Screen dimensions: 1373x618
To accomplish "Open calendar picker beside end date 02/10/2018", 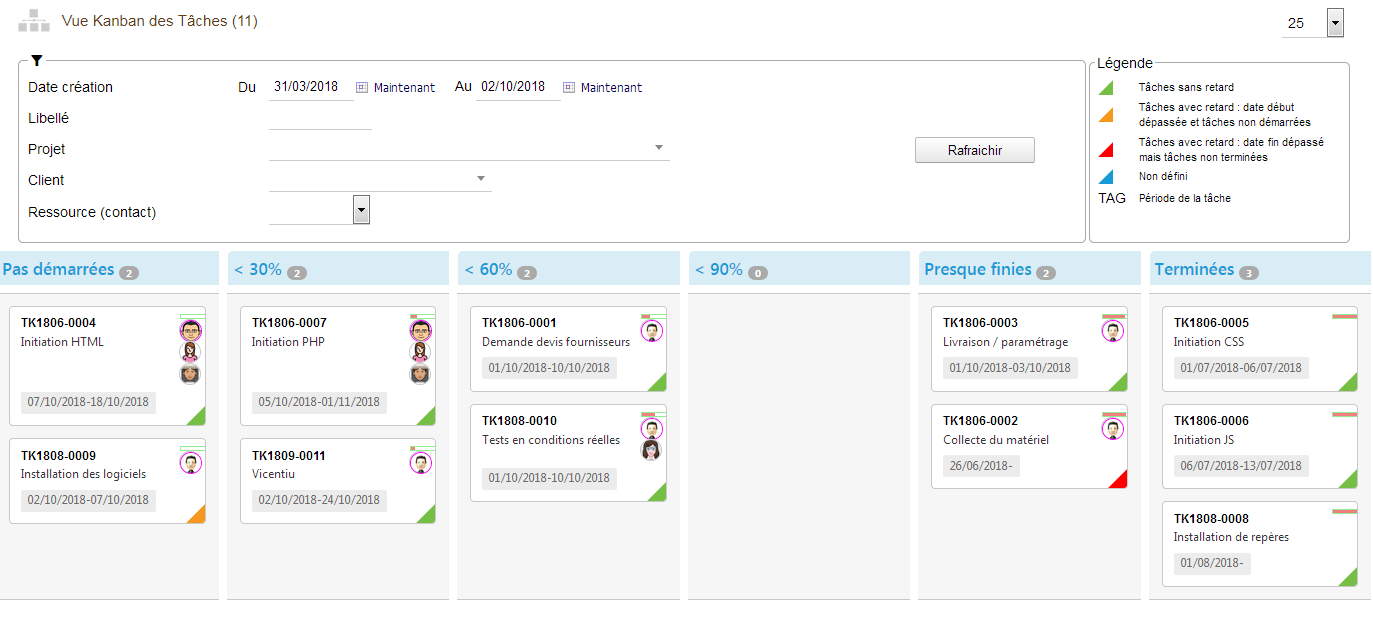I will [569, 87].
